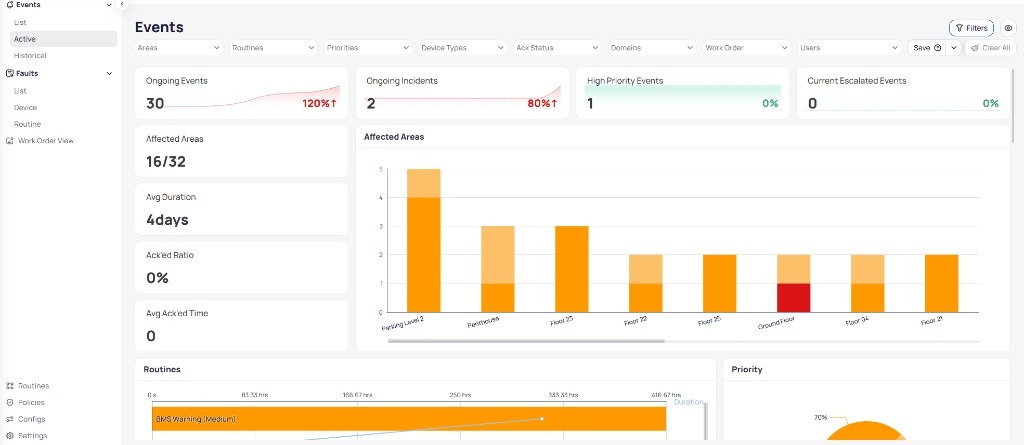
Task: Click the Ongoing Events card
Action: point(242,93)
